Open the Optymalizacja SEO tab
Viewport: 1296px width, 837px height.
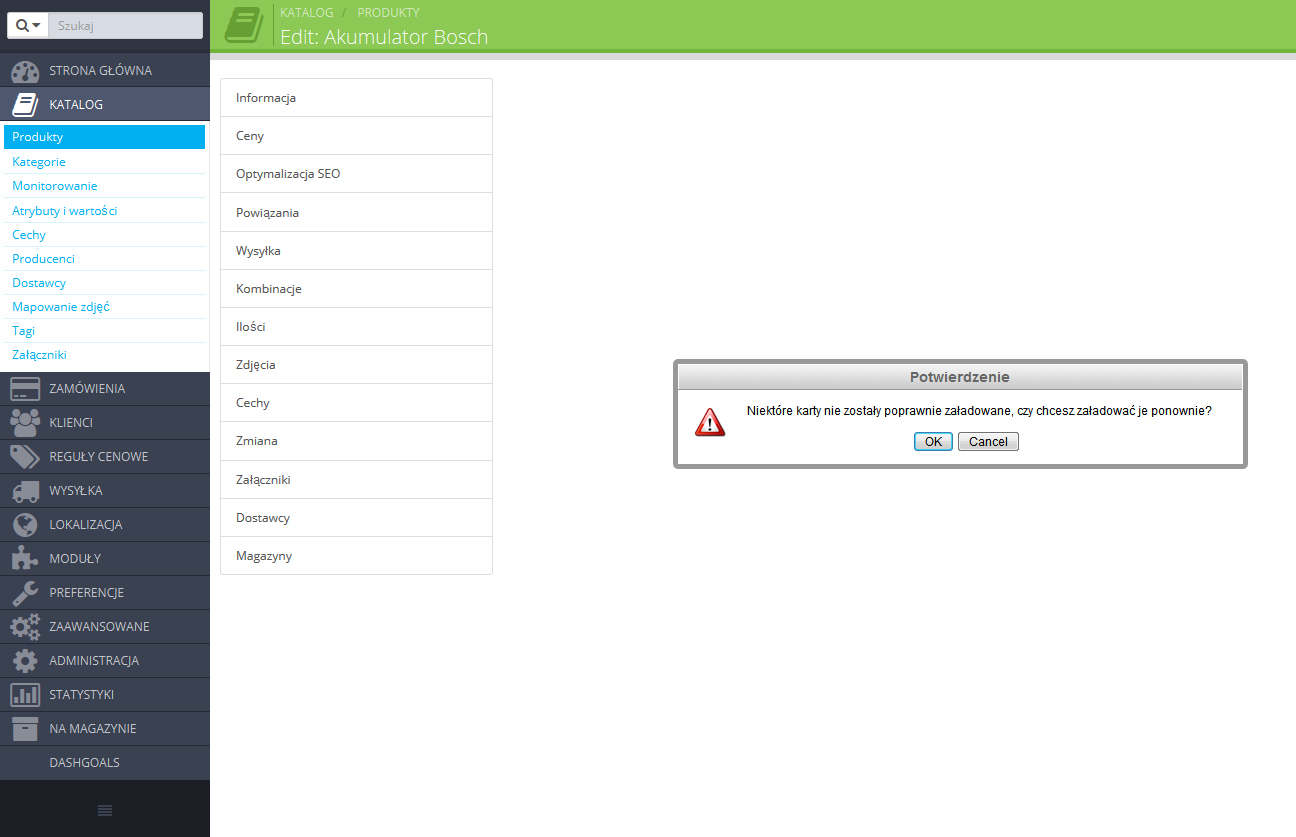click(x=356, y=174)
